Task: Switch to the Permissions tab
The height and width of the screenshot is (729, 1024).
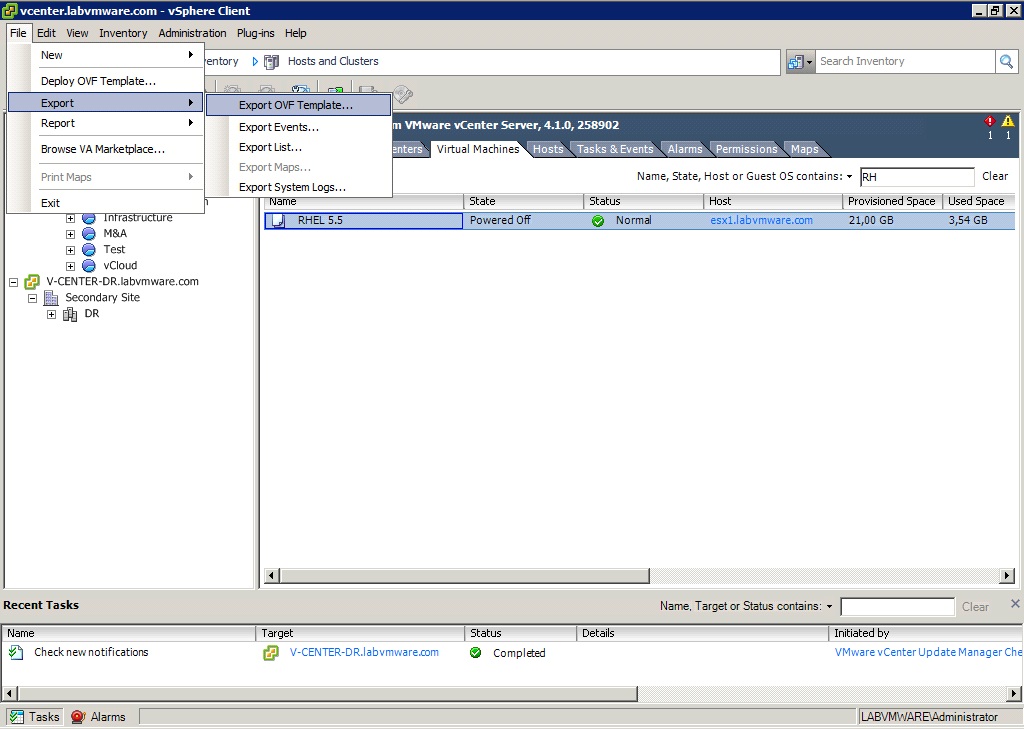Action: tap(746, 149)
